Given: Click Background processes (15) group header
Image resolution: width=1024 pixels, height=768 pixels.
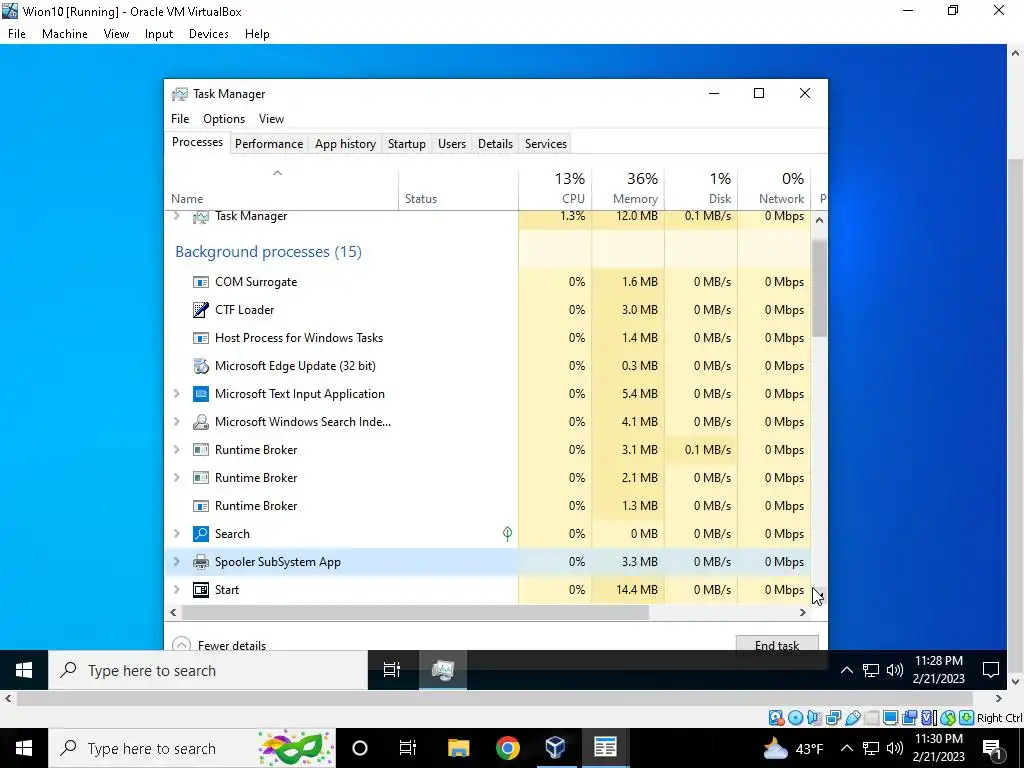Looking at the screenshot, I should [268, 252].
